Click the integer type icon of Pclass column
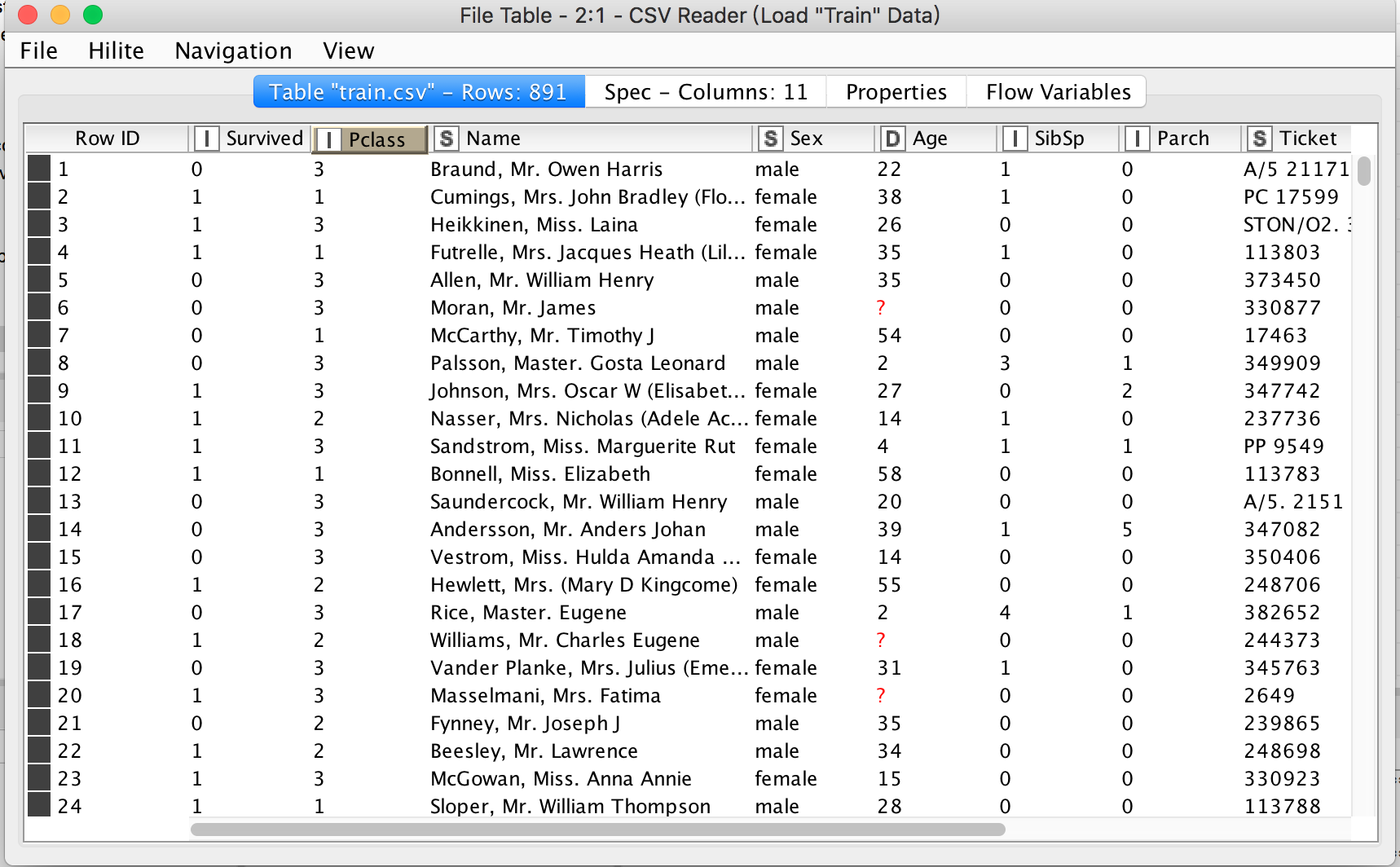This screenshot has width=1400, height=867. click(x=328, y=140)
